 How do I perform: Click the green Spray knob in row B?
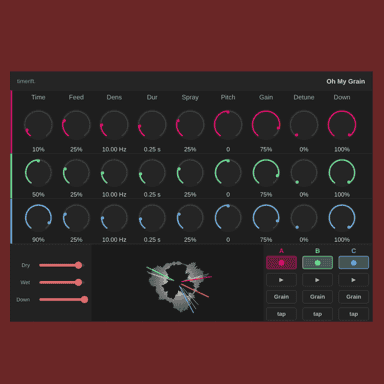tap(190, 172)
